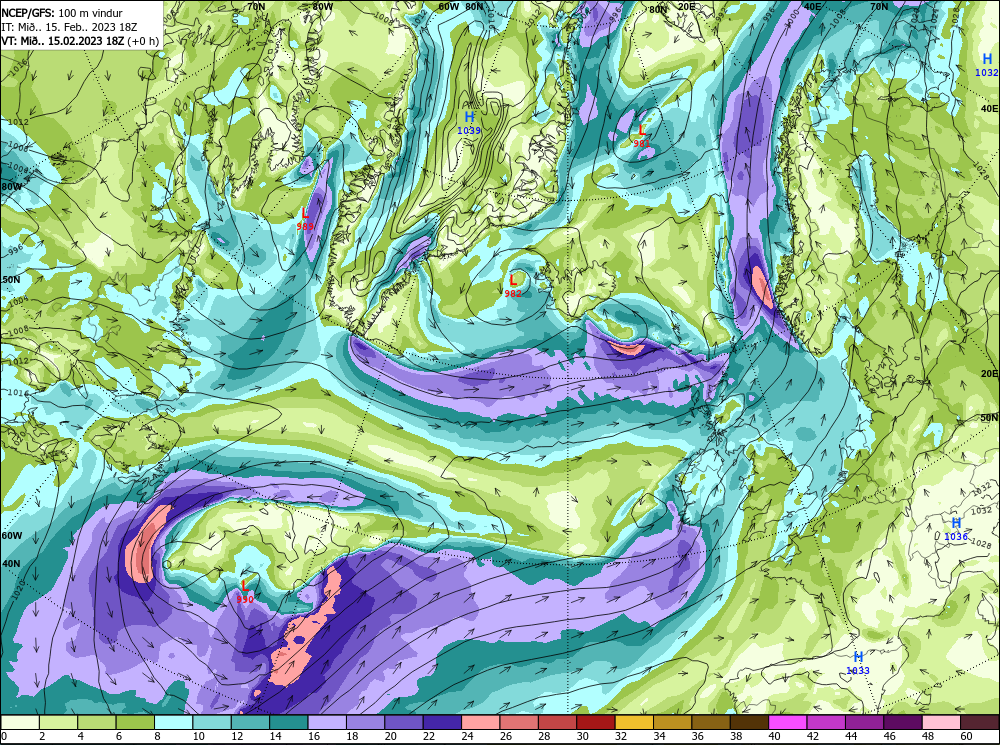The width and height of the screenshot is (1000, 745).
Task: Pick the indigo 22–24 legend swatch
Action: click(x=443, y=722)
